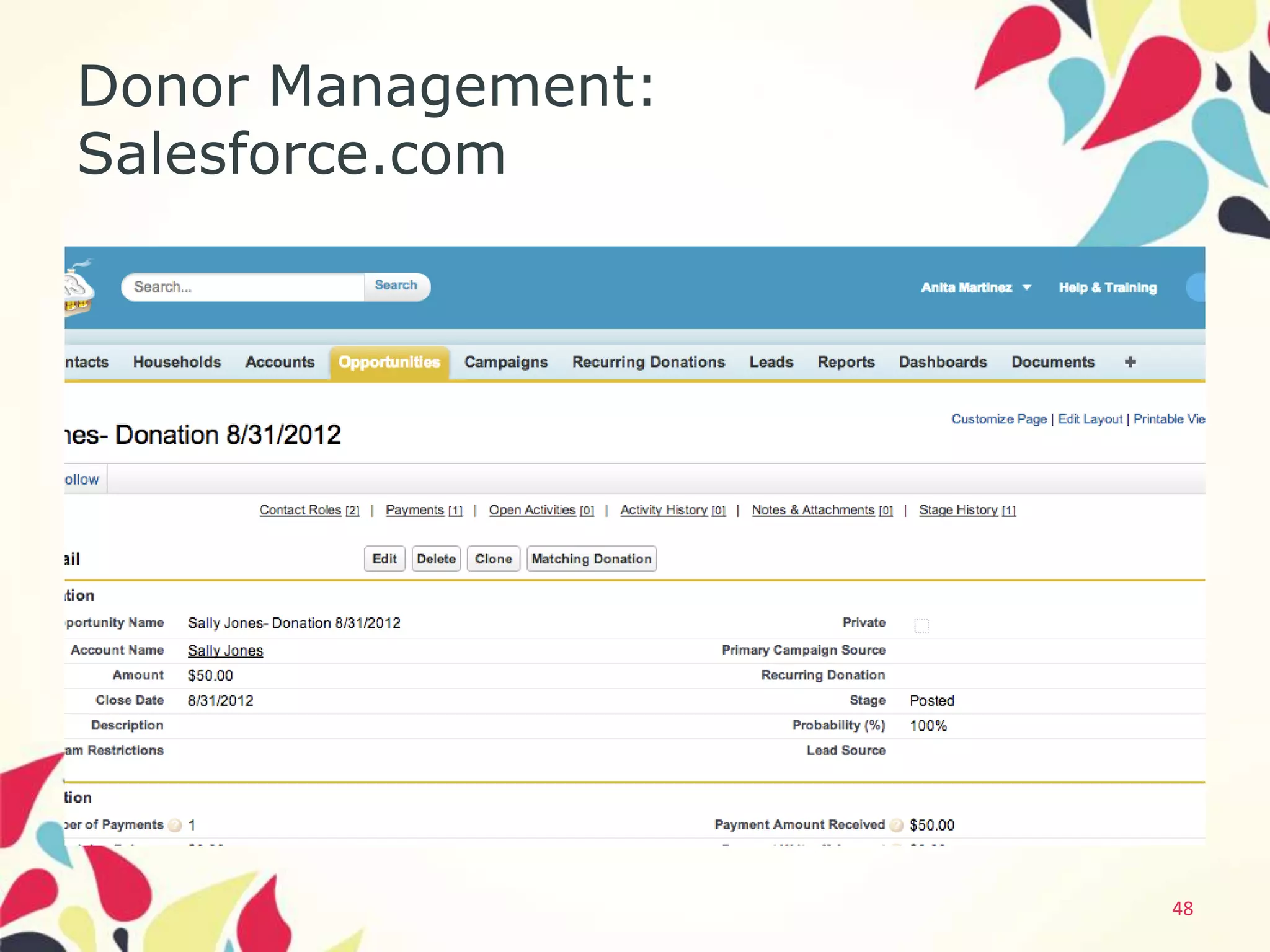Viewport: 1270px width, 952px height.
Task: Open Help & Training link
Action: tap(1108, 288)
